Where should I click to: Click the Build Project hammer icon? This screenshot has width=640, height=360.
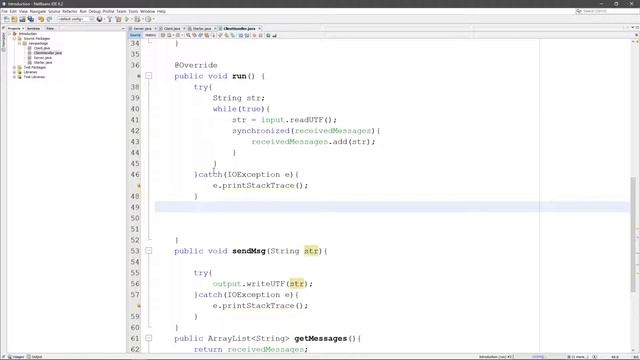(x=109, y=19)
